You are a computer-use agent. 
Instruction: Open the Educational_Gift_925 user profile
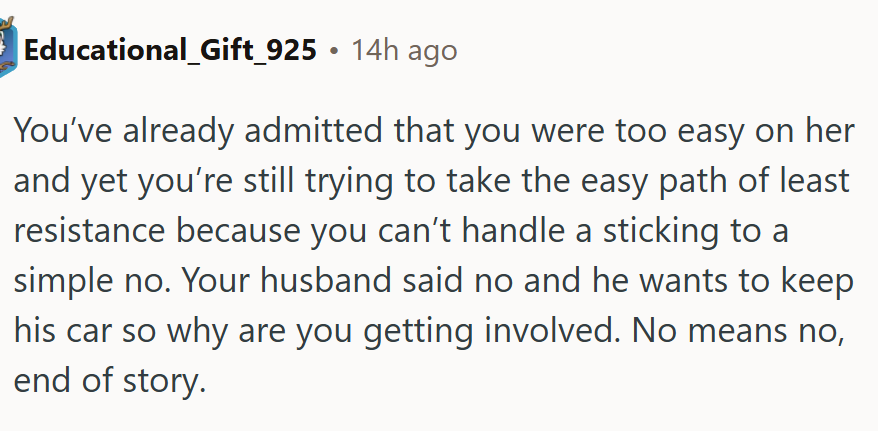171,49
